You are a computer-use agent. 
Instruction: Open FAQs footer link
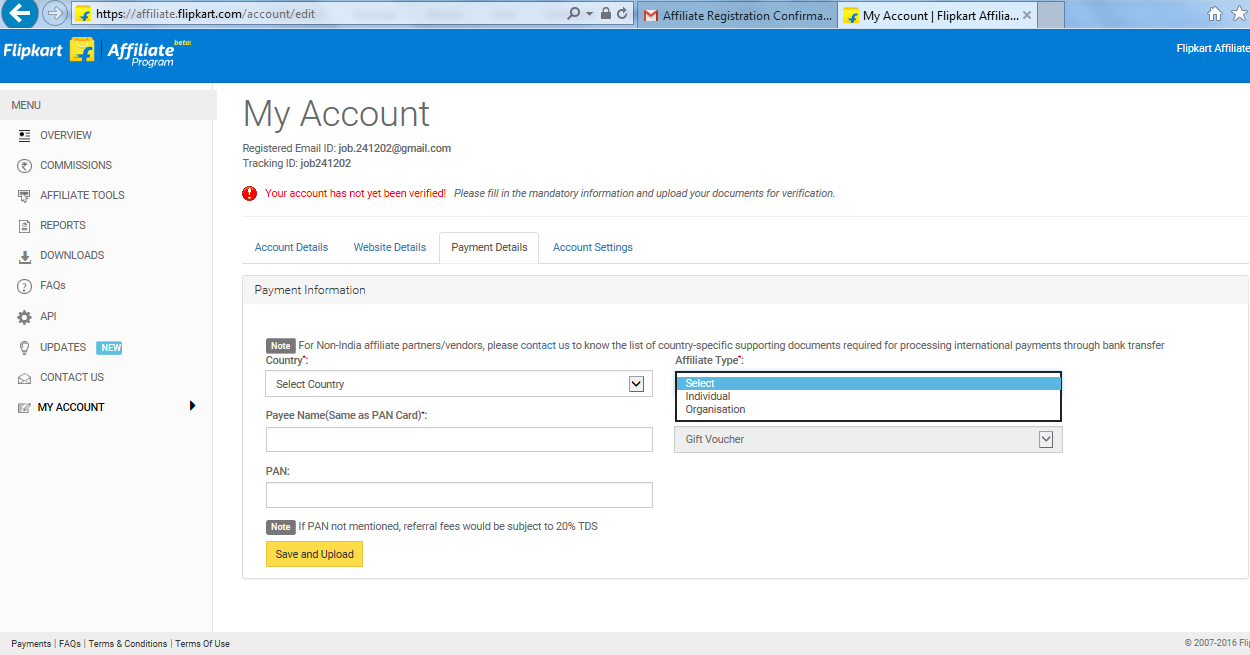pos(69,644)
